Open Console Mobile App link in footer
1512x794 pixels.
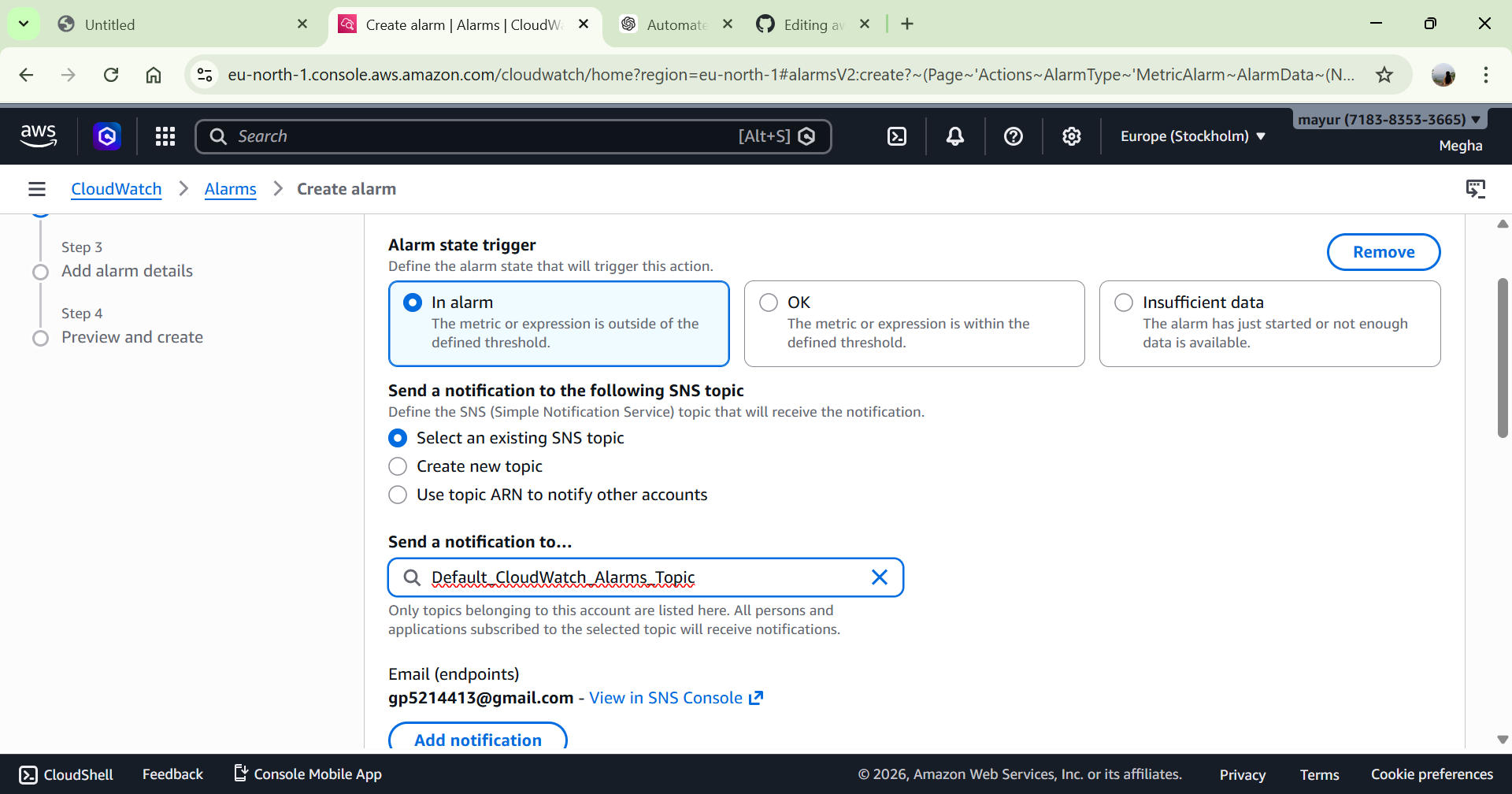[x=309, y=774]
